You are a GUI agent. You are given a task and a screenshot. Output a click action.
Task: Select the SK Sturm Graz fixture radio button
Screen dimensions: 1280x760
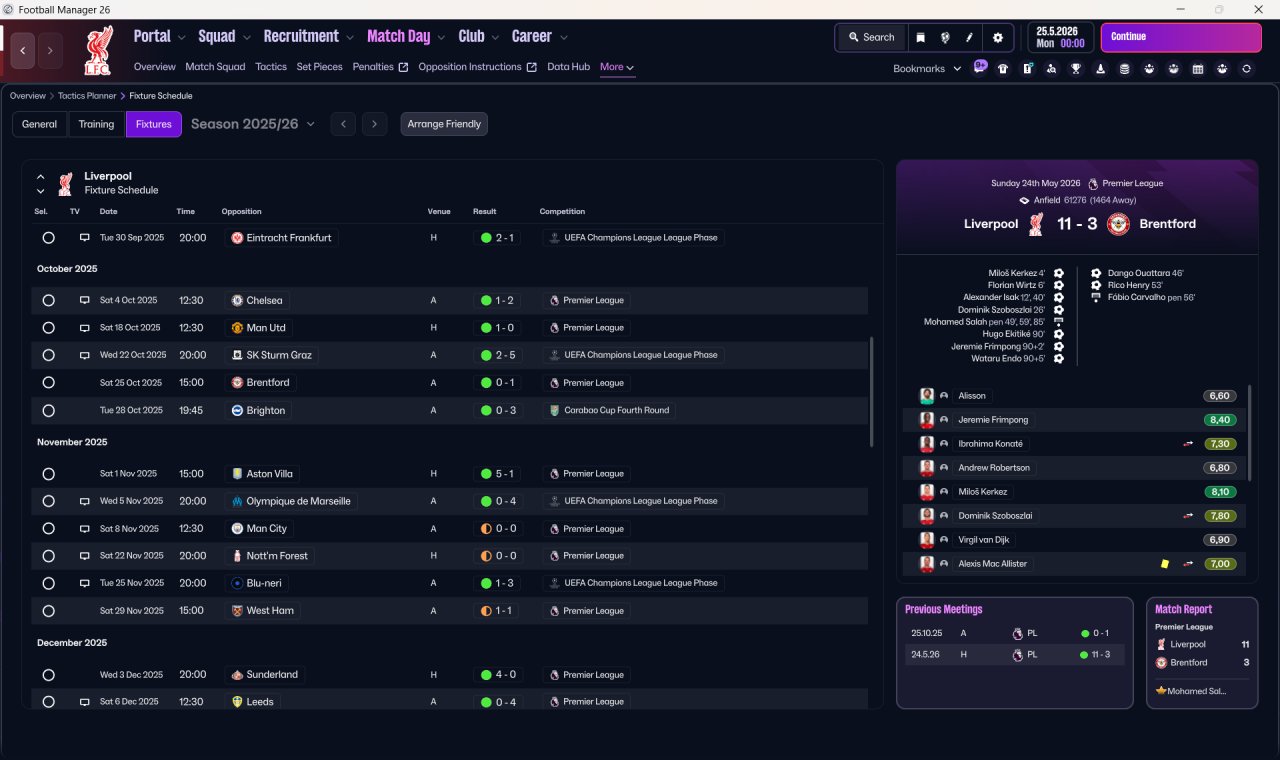click(x=48, y=355)
